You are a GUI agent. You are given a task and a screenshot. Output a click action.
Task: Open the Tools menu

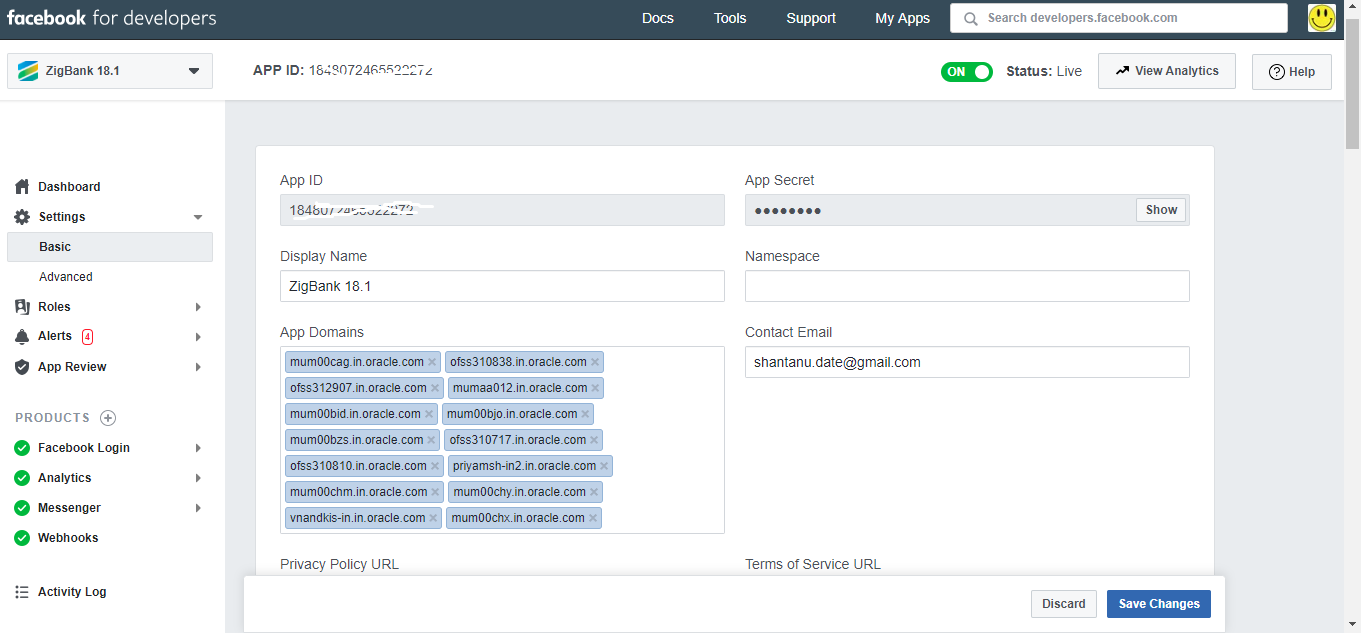pyautogui.click(x=730, y=18)
